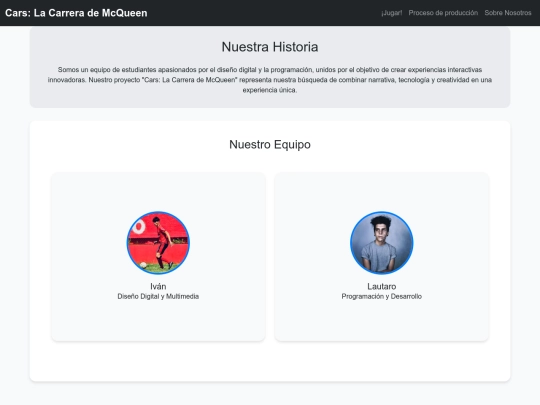Click the Diseño Digital y Multimedia role text
Viewport: 540px width, 405px height.
158,297
